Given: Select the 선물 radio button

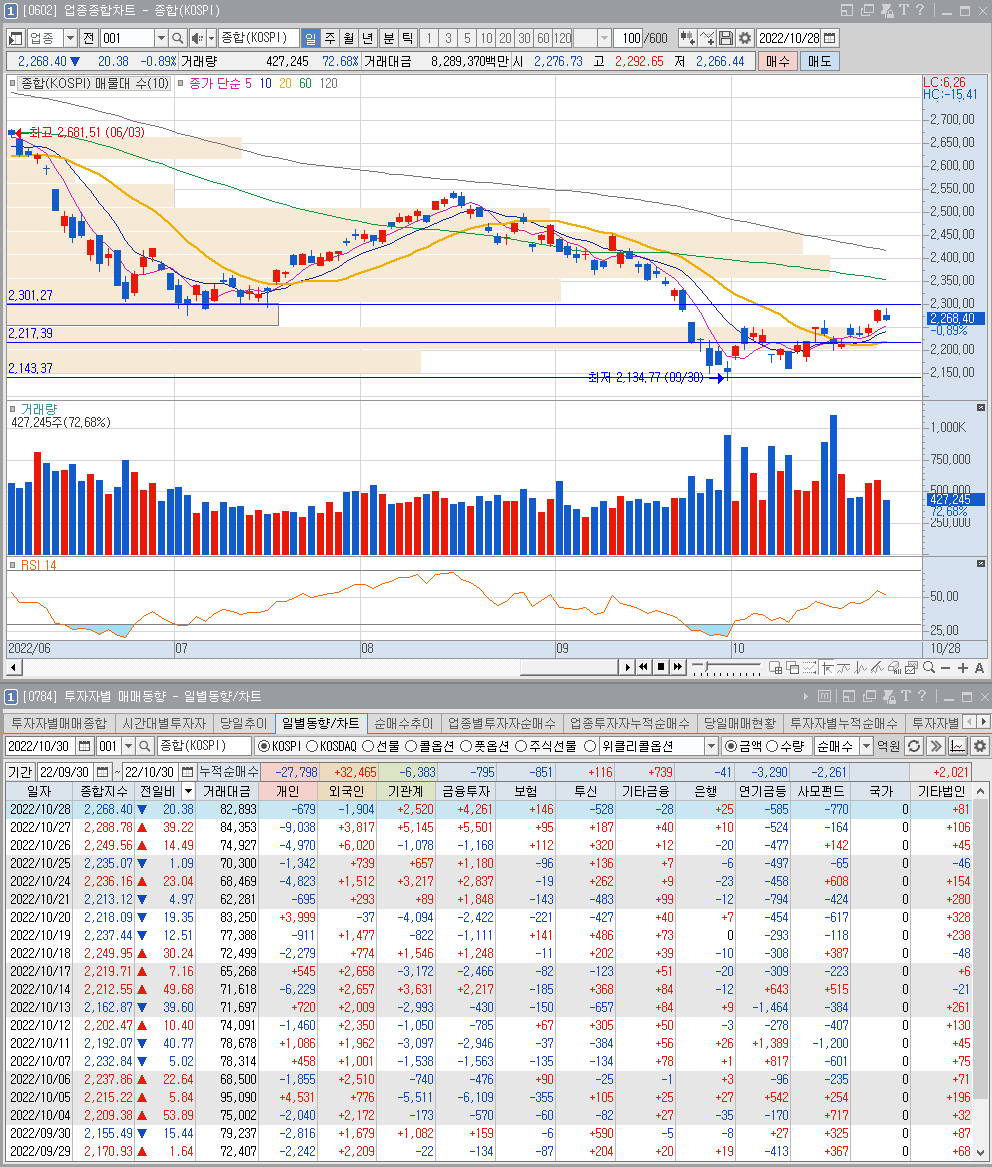Looking at the screenshot, I should coord(368,746).
